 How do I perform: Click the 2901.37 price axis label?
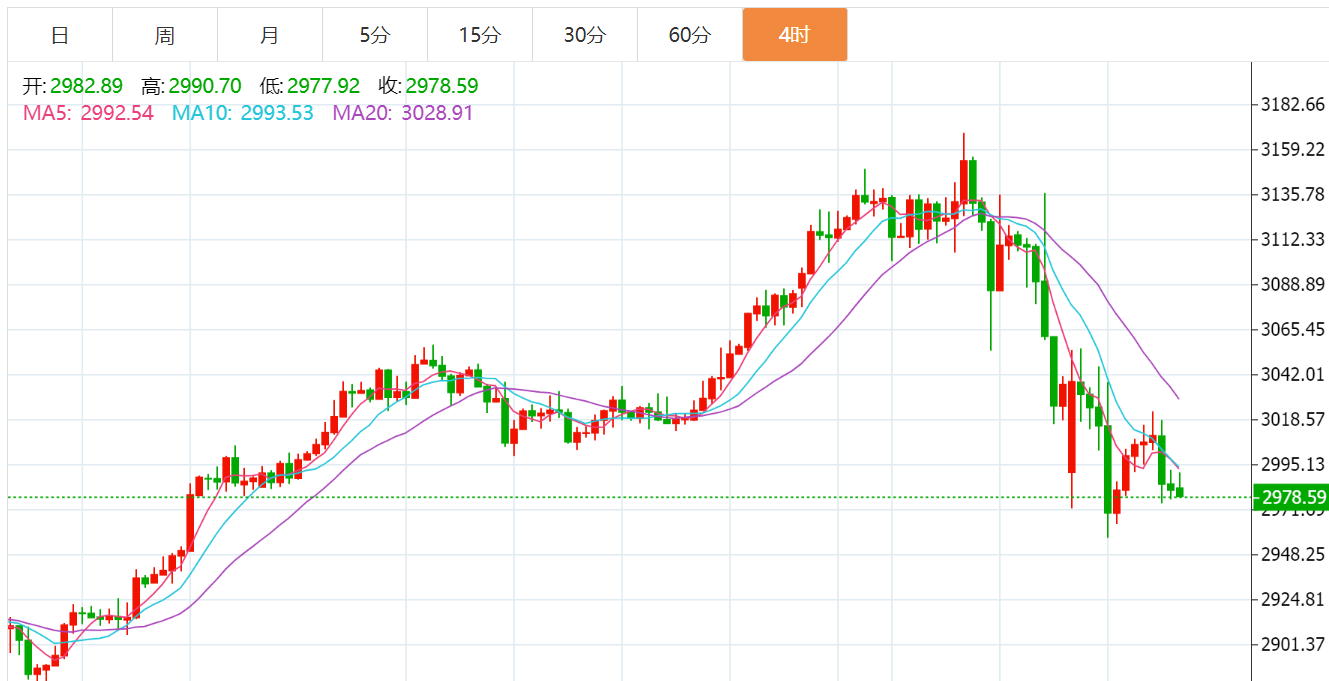[1293, 644]
